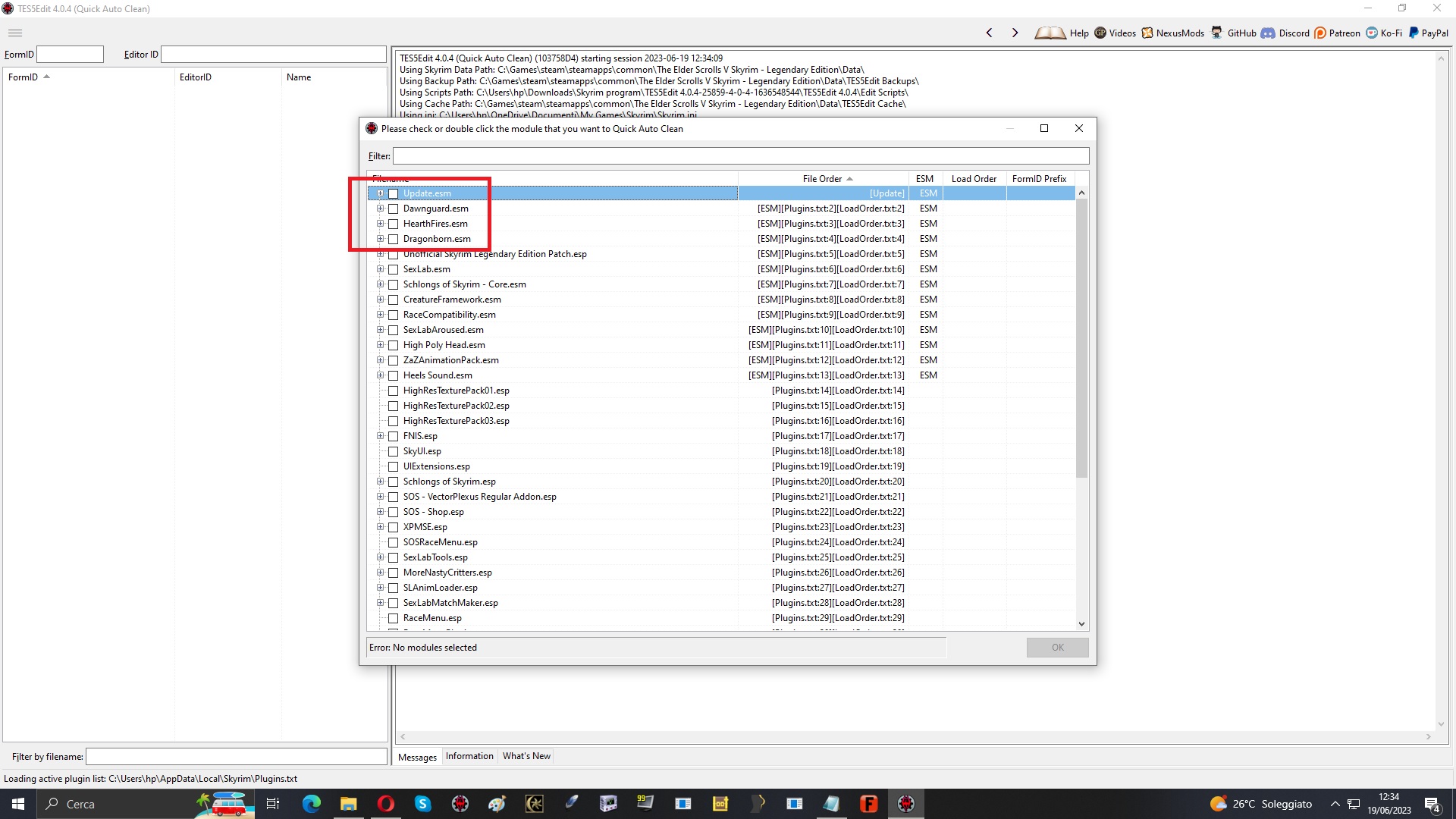The height and width of the screenshot is (819, 1456).
Task: Check the FNIS.esp checkbox
Action: (393, 436)
